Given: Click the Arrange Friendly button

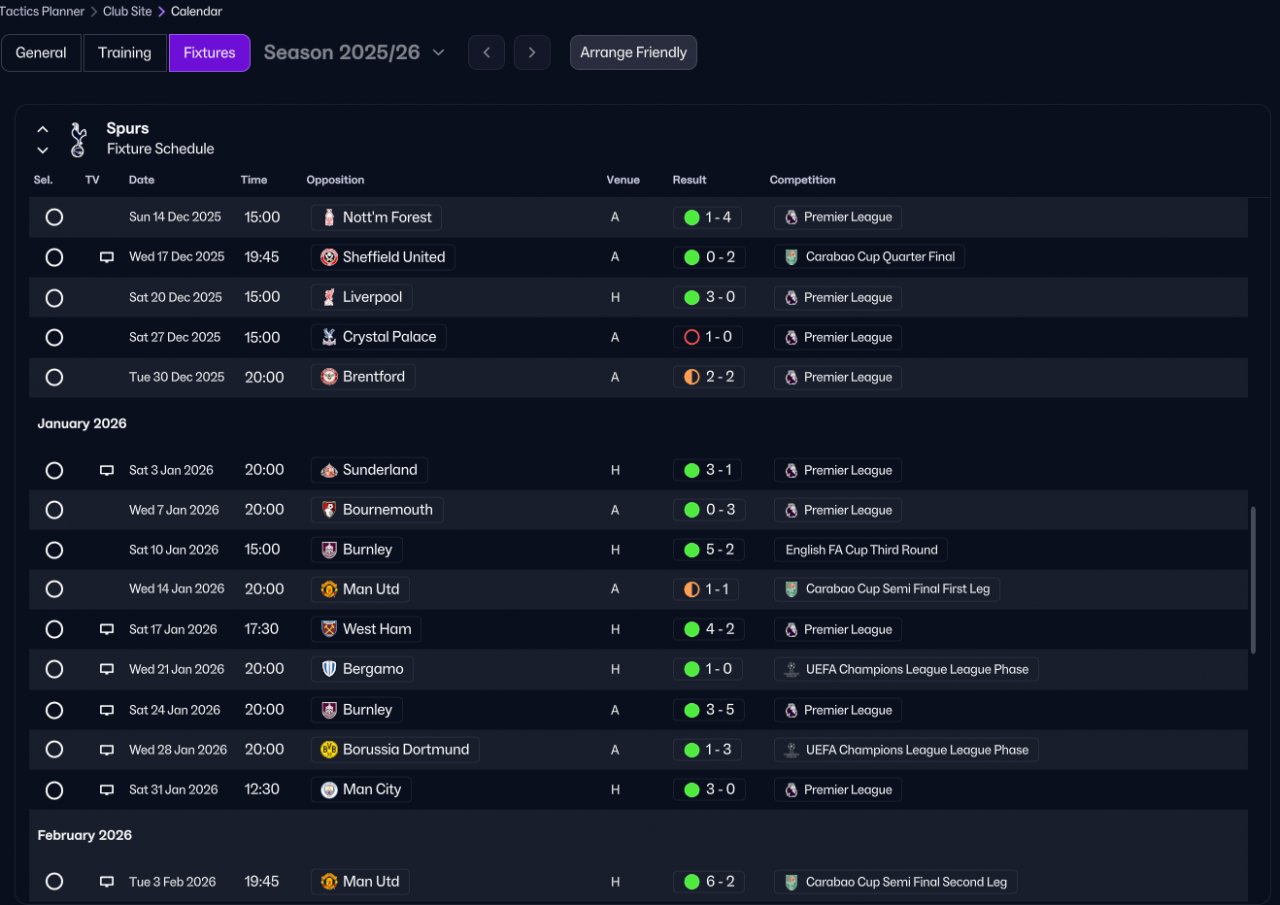Looking at the screenshot, I should coord(633,53).
